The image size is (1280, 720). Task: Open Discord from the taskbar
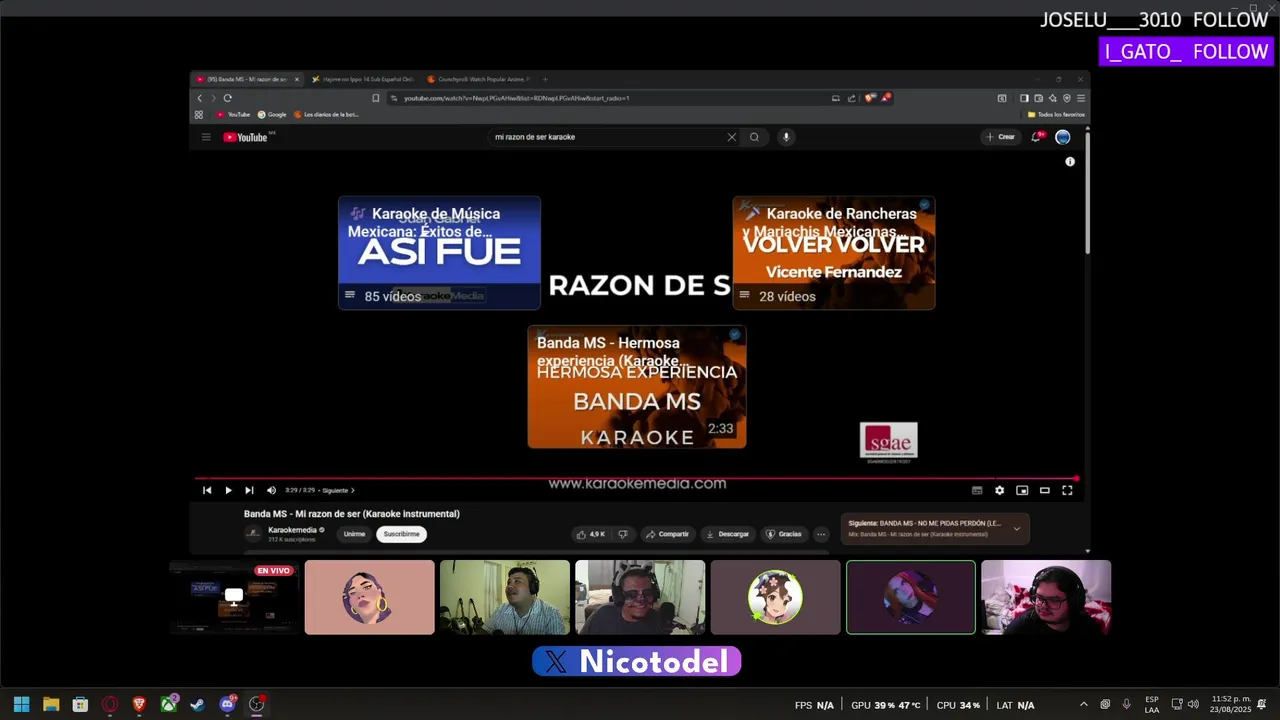pos(227,704)
